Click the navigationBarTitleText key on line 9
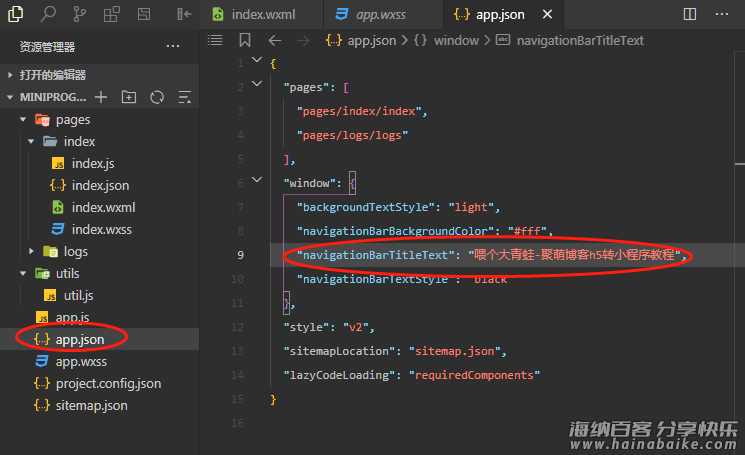The width and height of the screenshot is (745, 455). point(375,255)
